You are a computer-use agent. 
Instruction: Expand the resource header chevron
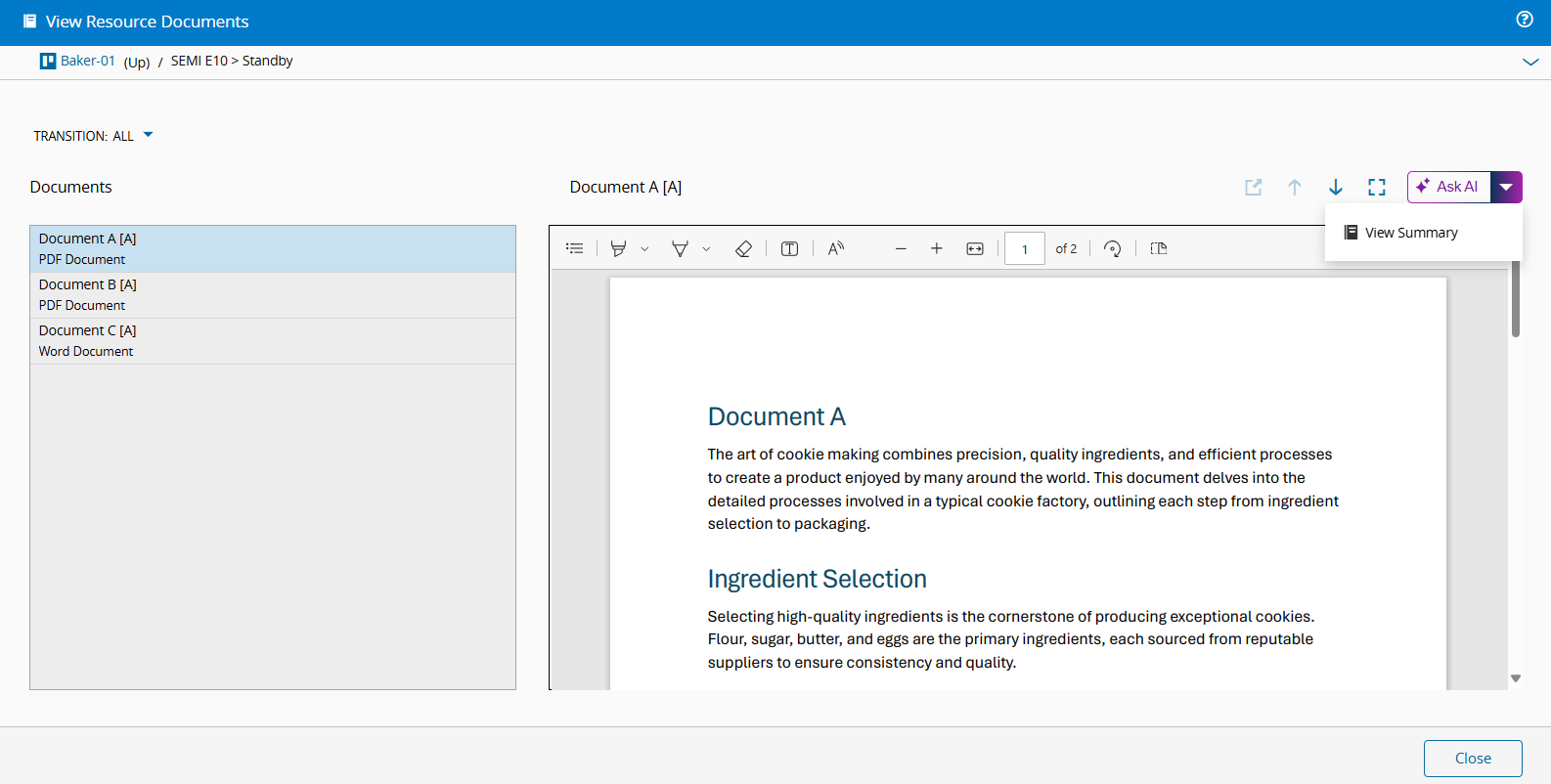1530,62
